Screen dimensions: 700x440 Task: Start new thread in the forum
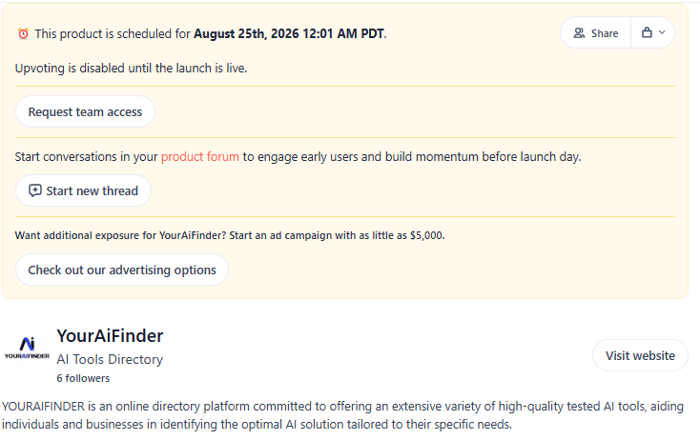pos(83,191)
